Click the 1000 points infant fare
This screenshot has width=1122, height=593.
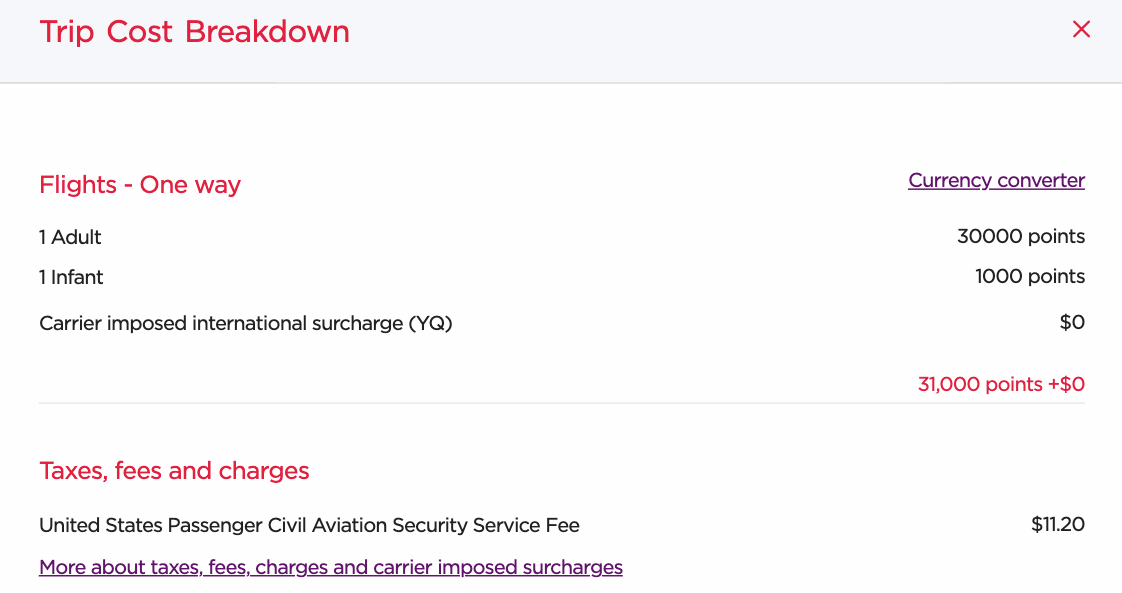1029,277
